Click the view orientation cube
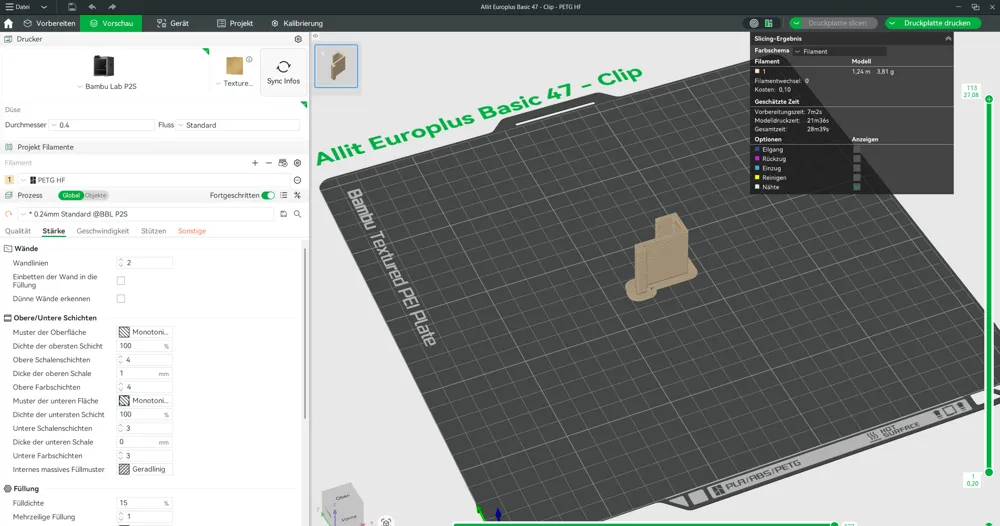This screenshot has height=526, width=1000. [342, 506]
